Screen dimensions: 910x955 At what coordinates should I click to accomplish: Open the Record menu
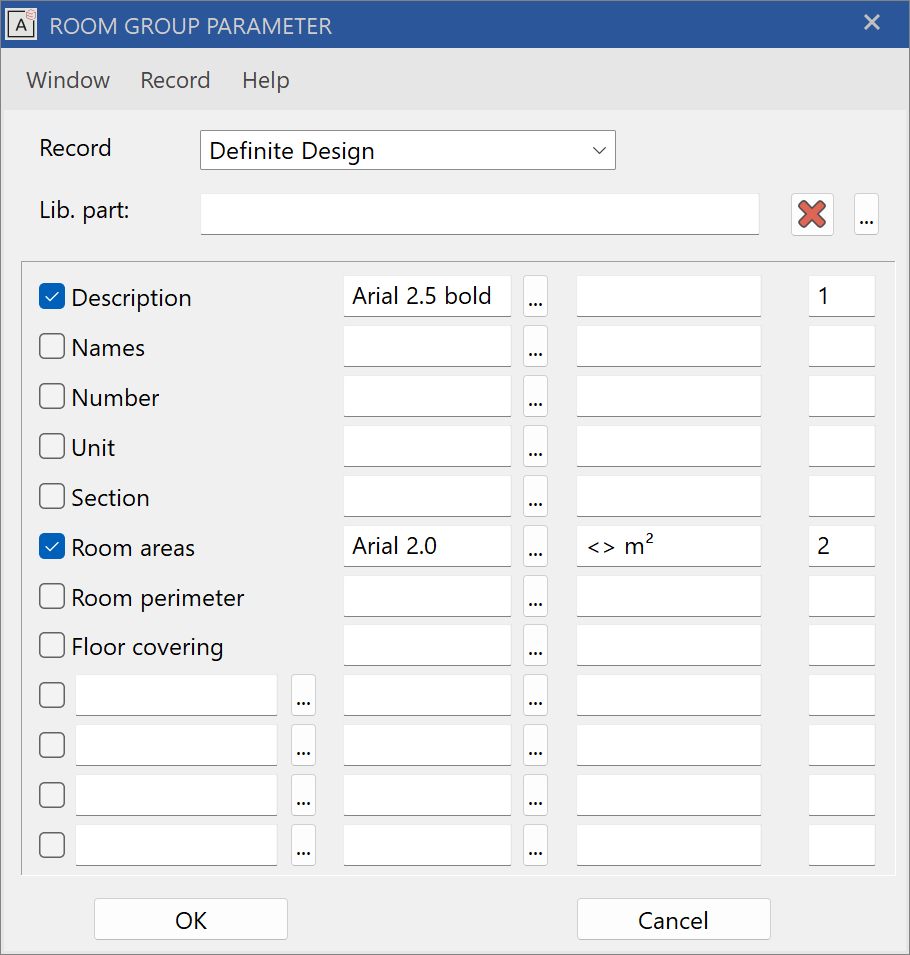pos(175,80)
